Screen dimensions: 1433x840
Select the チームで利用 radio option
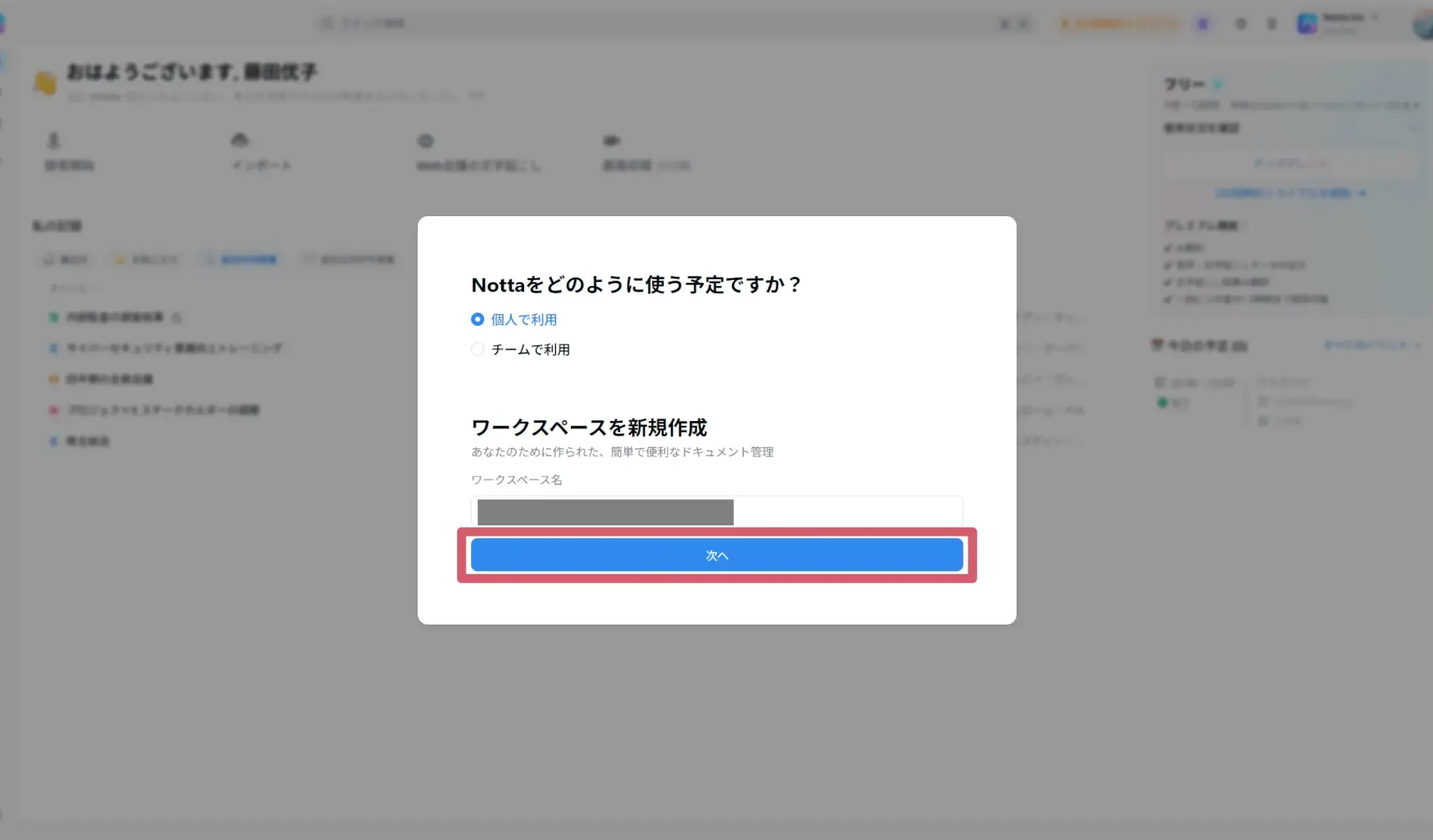tap(477, 350)
